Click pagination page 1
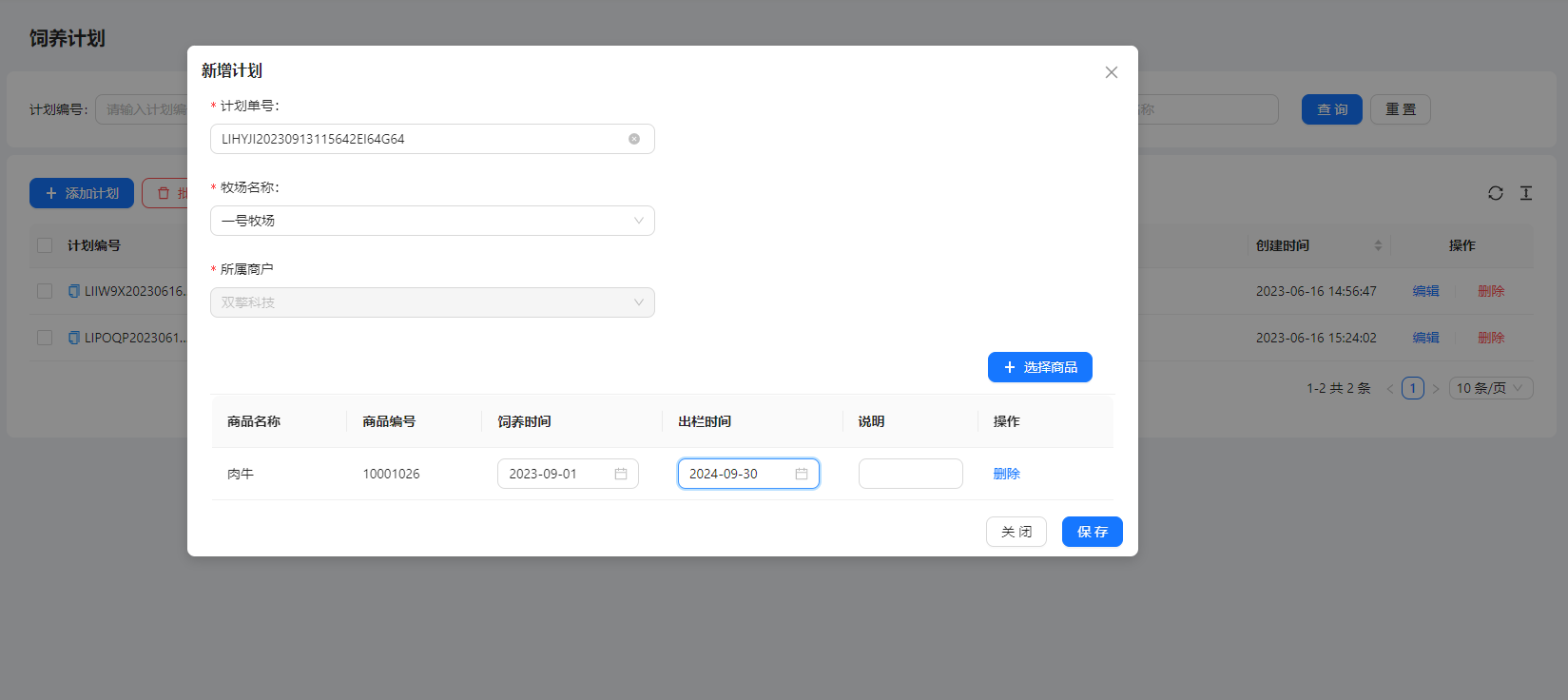Image resolution: width=1568 pixels, height=700 pixels. pos(1413,388)
